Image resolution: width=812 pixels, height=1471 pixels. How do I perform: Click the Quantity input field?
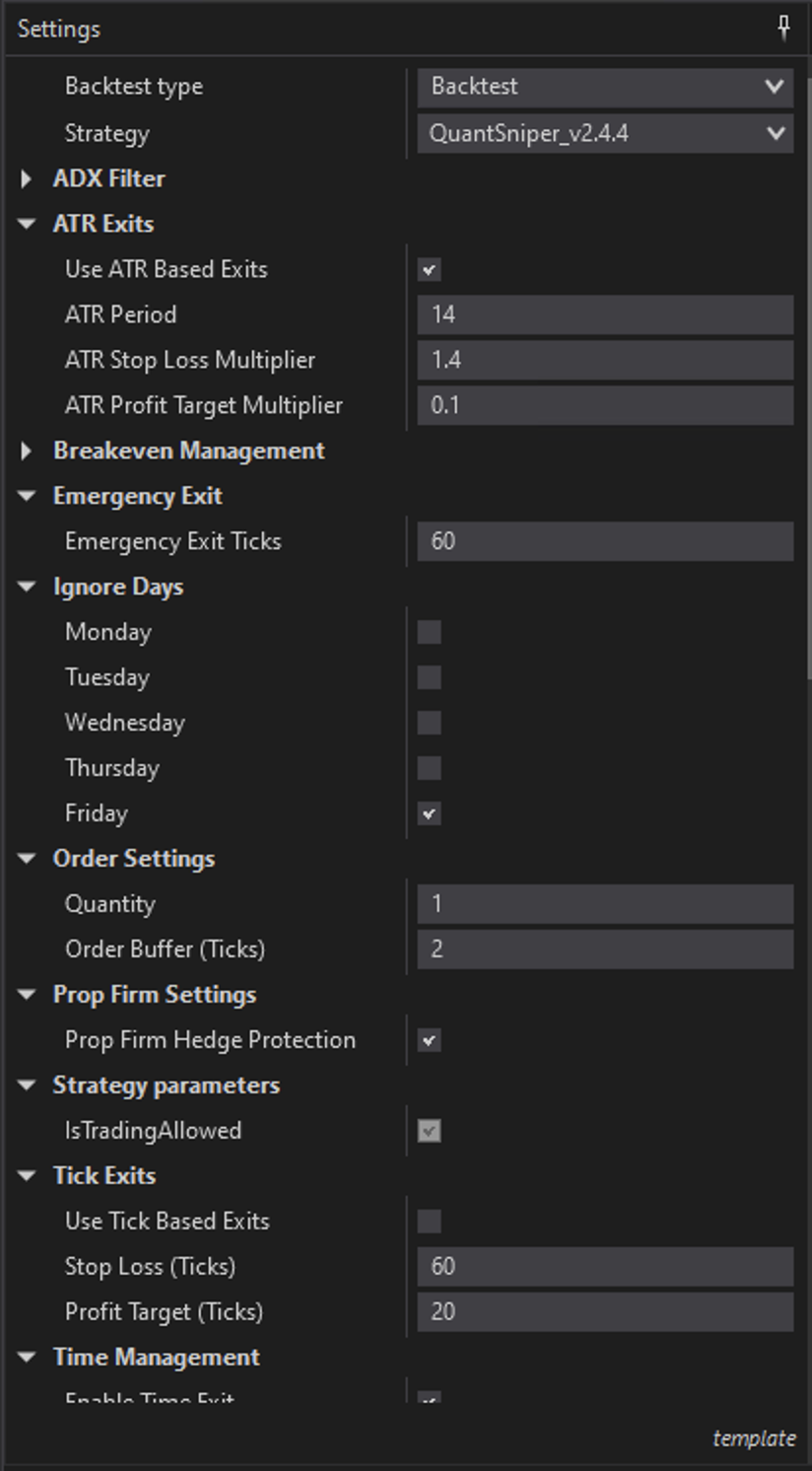point(605,904)
